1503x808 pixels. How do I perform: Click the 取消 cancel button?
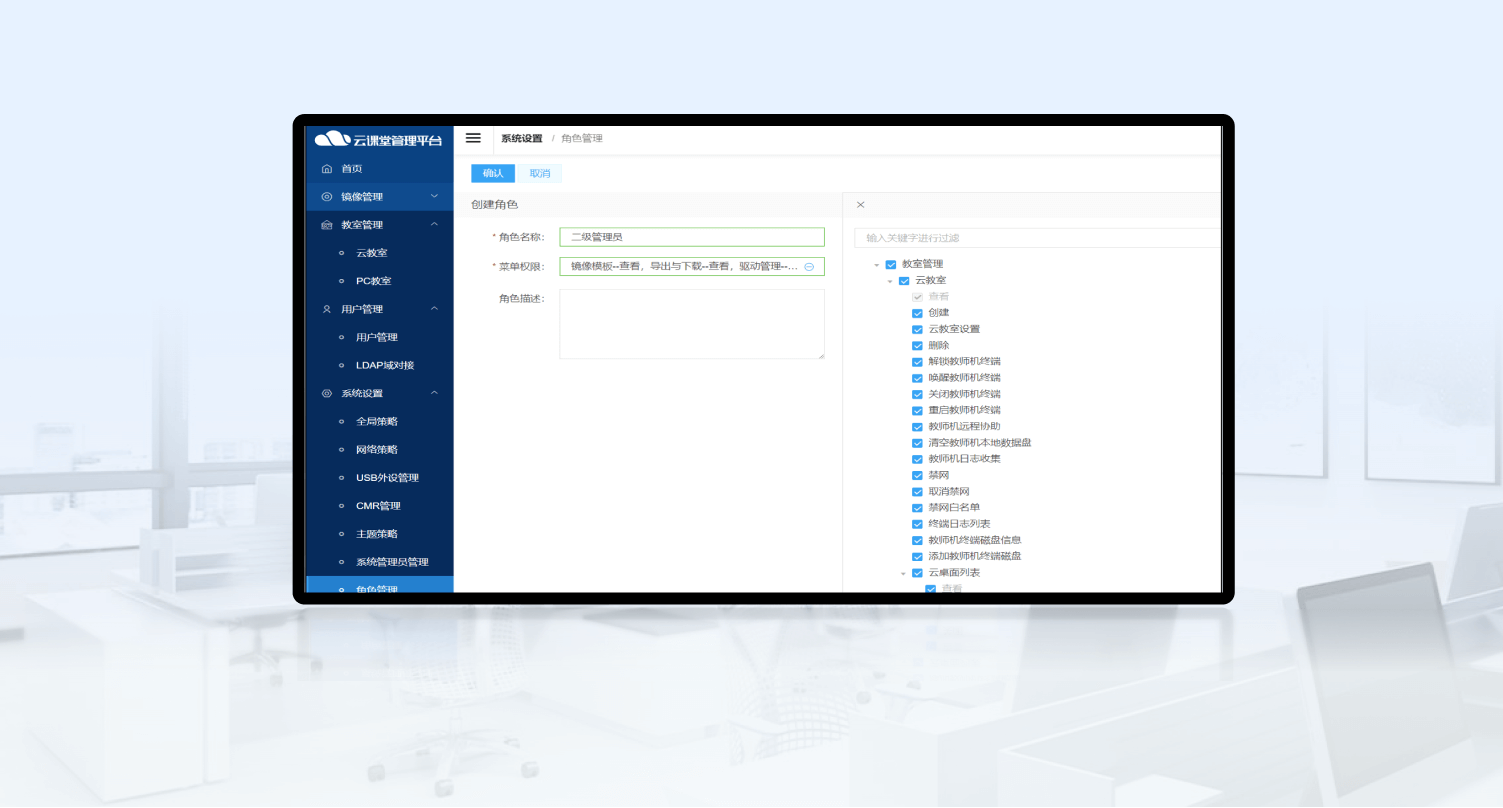click(540, 173)
